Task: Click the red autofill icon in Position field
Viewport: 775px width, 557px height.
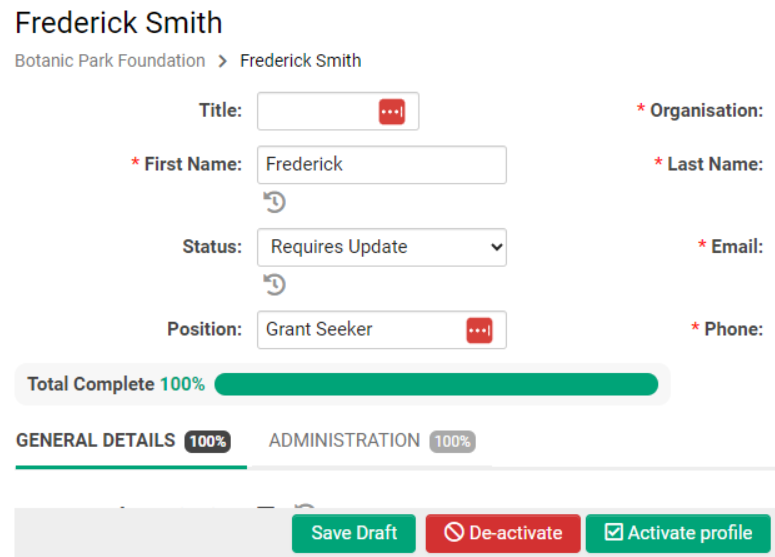Action: [x=479, y=330]
